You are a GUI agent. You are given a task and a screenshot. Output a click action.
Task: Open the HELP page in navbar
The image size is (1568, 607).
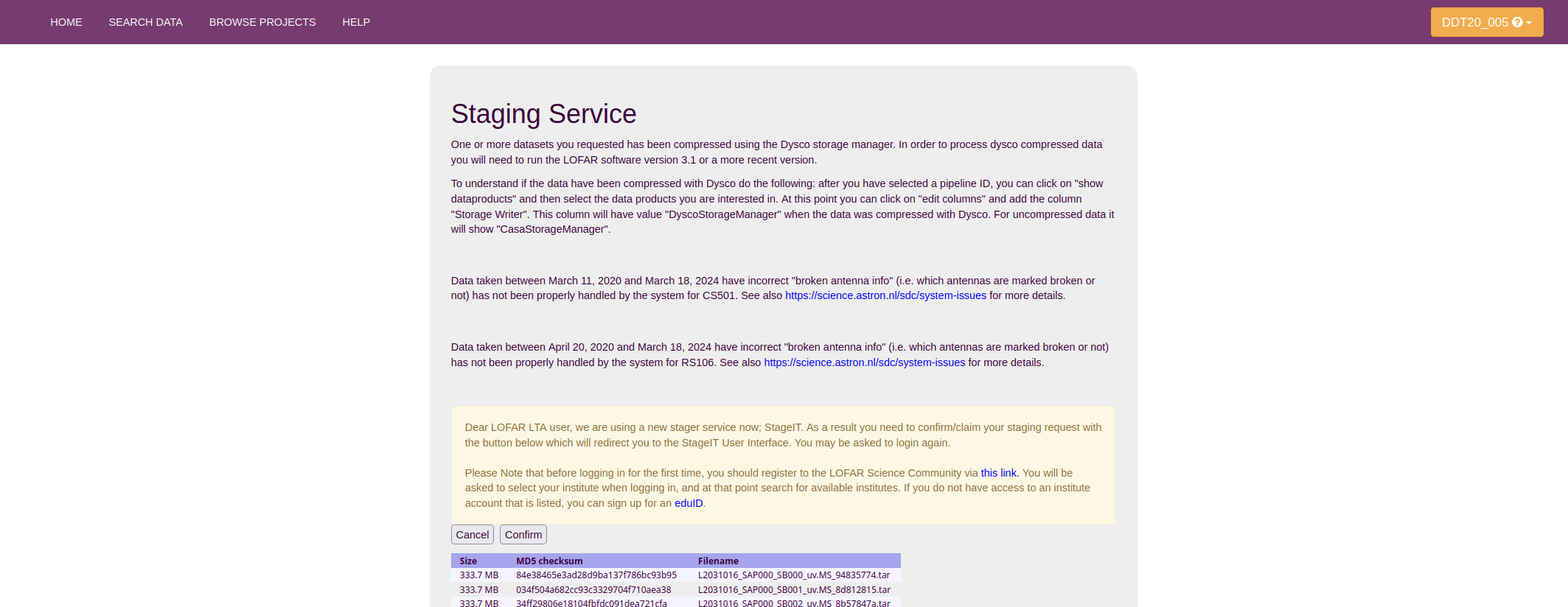coord(356,22)
